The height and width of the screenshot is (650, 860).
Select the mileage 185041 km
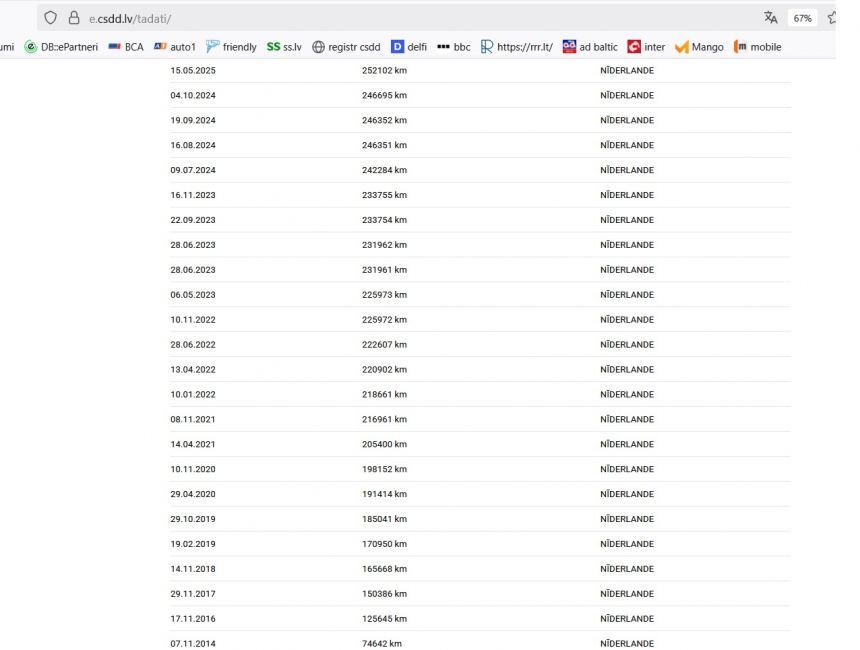point(384,519)
